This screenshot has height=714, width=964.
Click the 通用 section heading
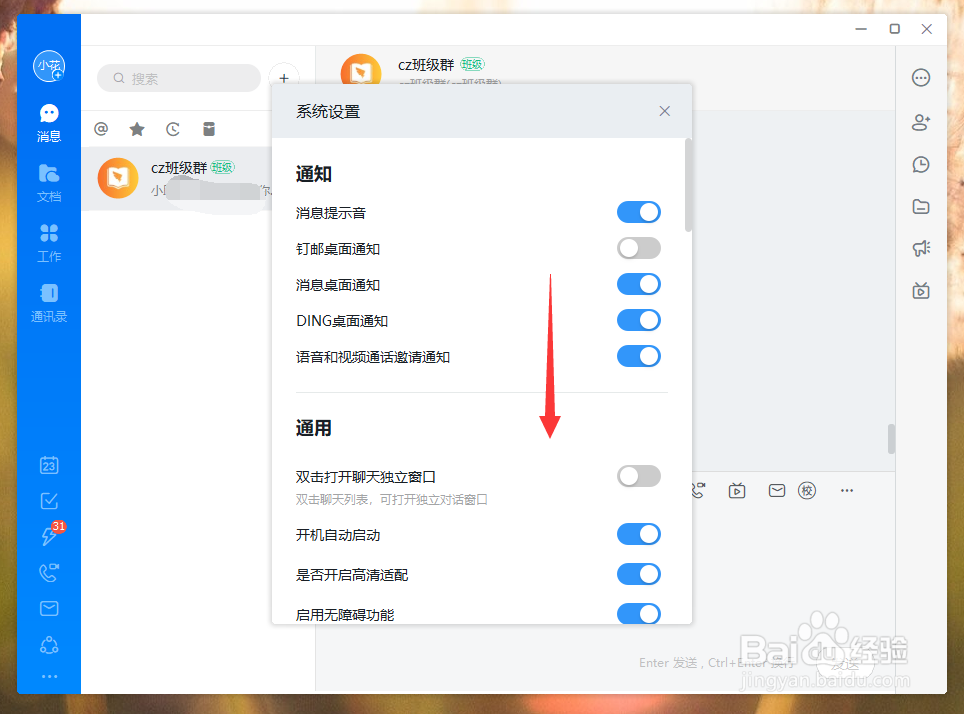(314, 428)
